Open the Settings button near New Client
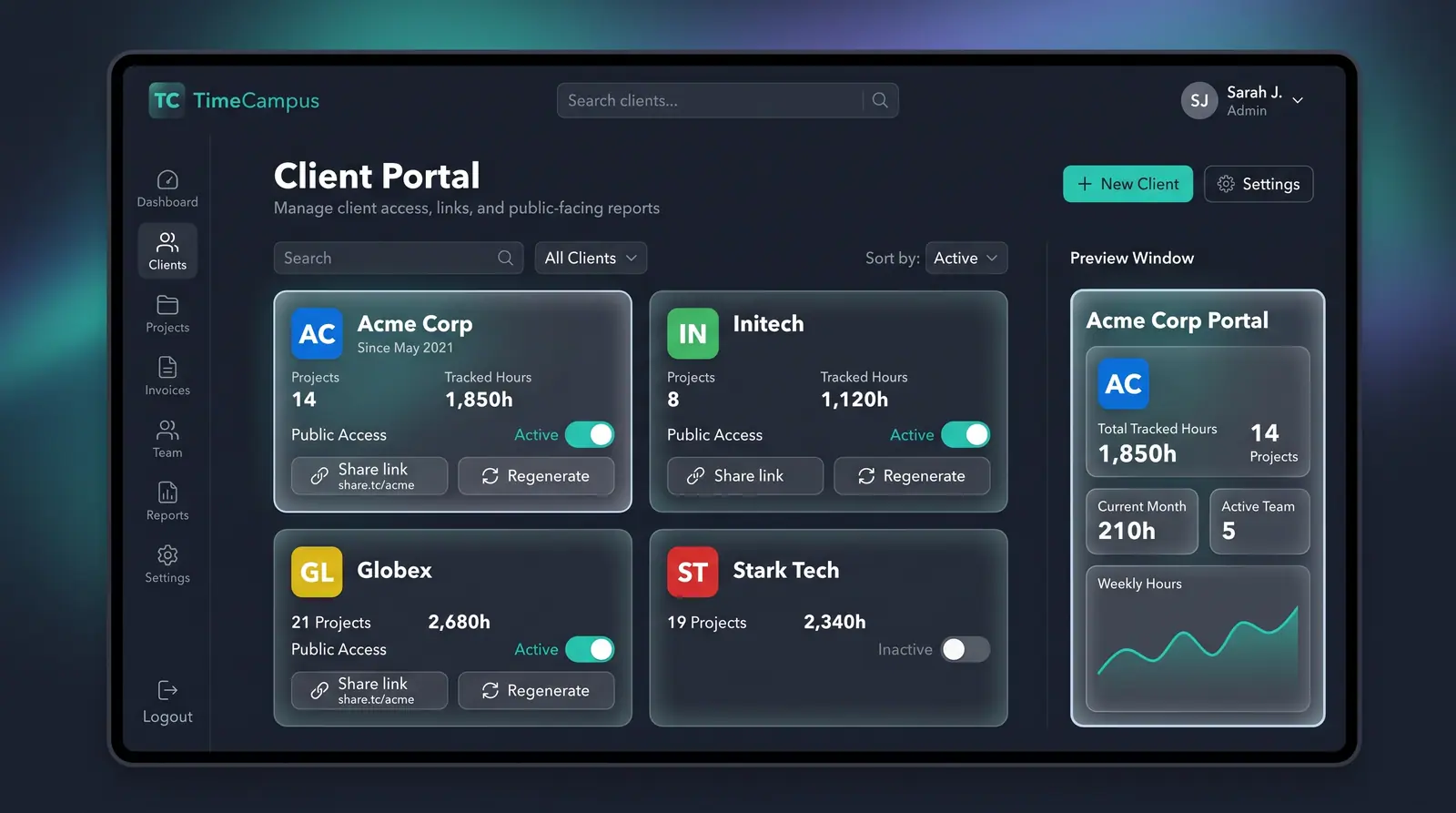 pyautogui.click(x=1259, y=184)
